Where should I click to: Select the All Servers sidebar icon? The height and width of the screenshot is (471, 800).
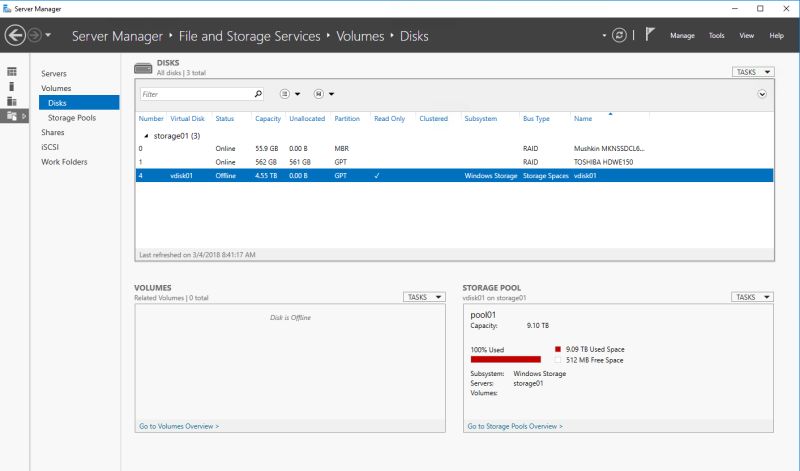pos(12,101)
